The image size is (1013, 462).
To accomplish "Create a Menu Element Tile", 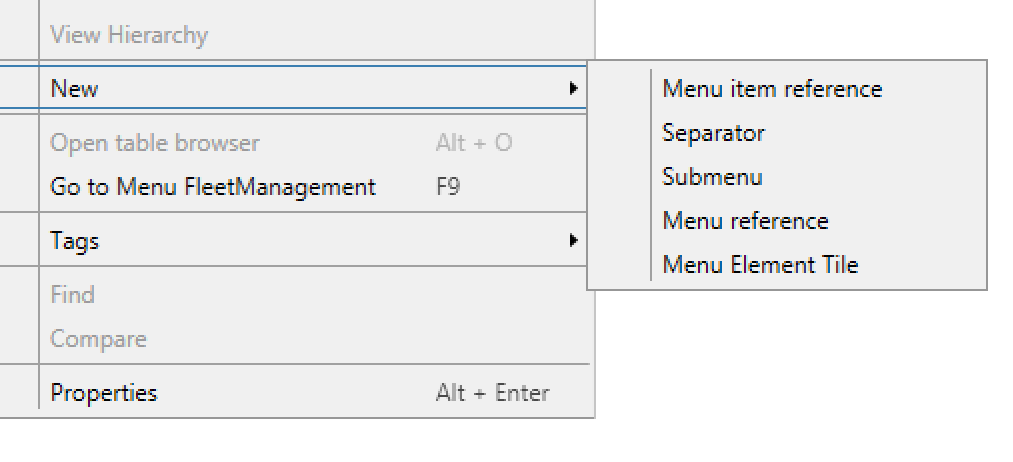I will pos(760,264).
